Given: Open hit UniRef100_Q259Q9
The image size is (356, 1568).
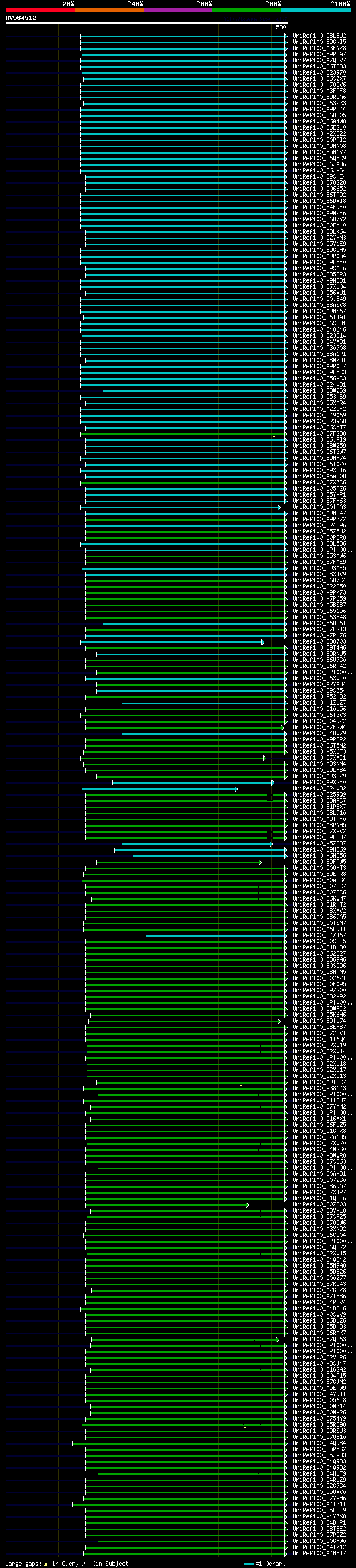Looking at the screenshot, I should 319,795.
